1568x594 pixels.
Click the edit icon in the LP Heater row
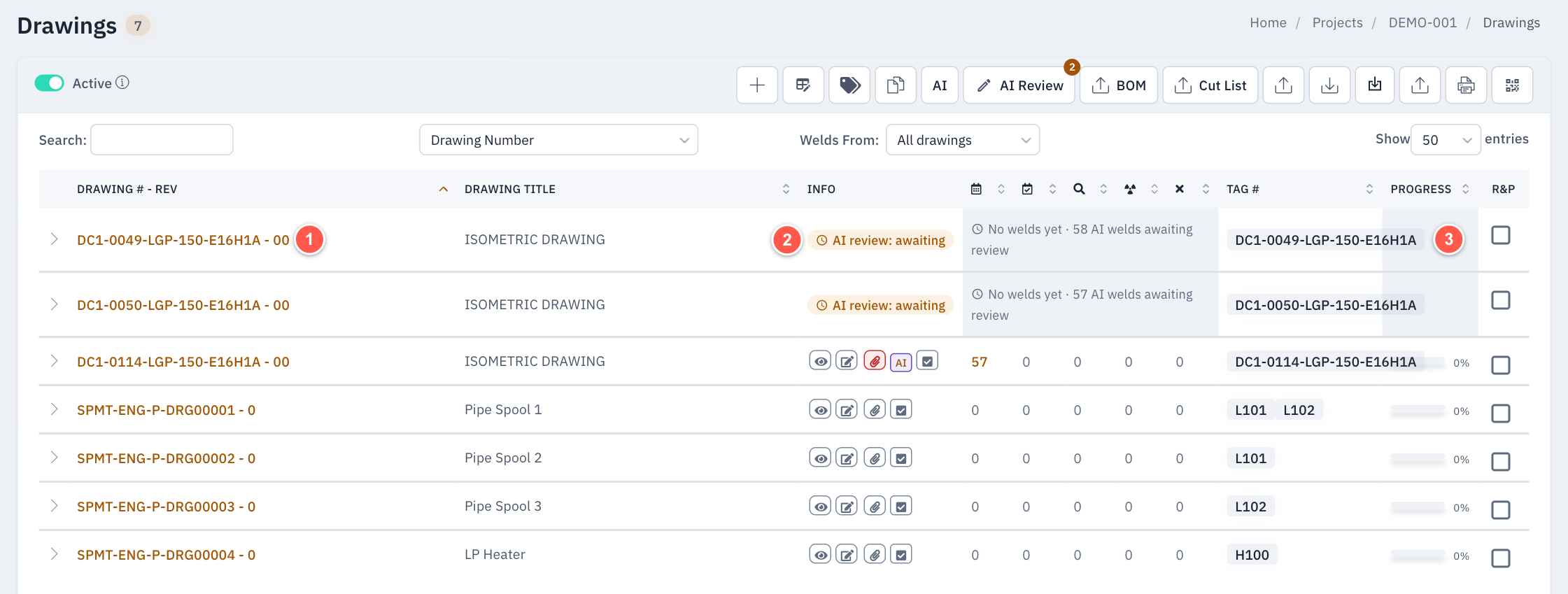click(847, 554)
